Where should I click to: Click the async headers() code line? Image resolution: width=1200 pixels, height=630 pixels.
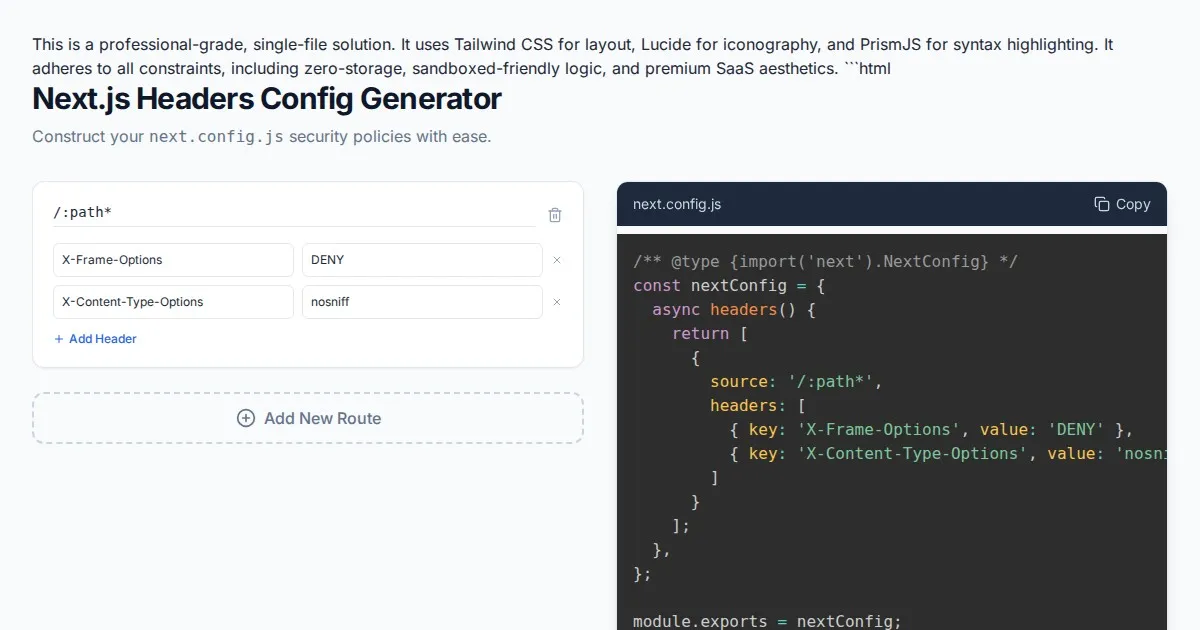tap(734, 309)
